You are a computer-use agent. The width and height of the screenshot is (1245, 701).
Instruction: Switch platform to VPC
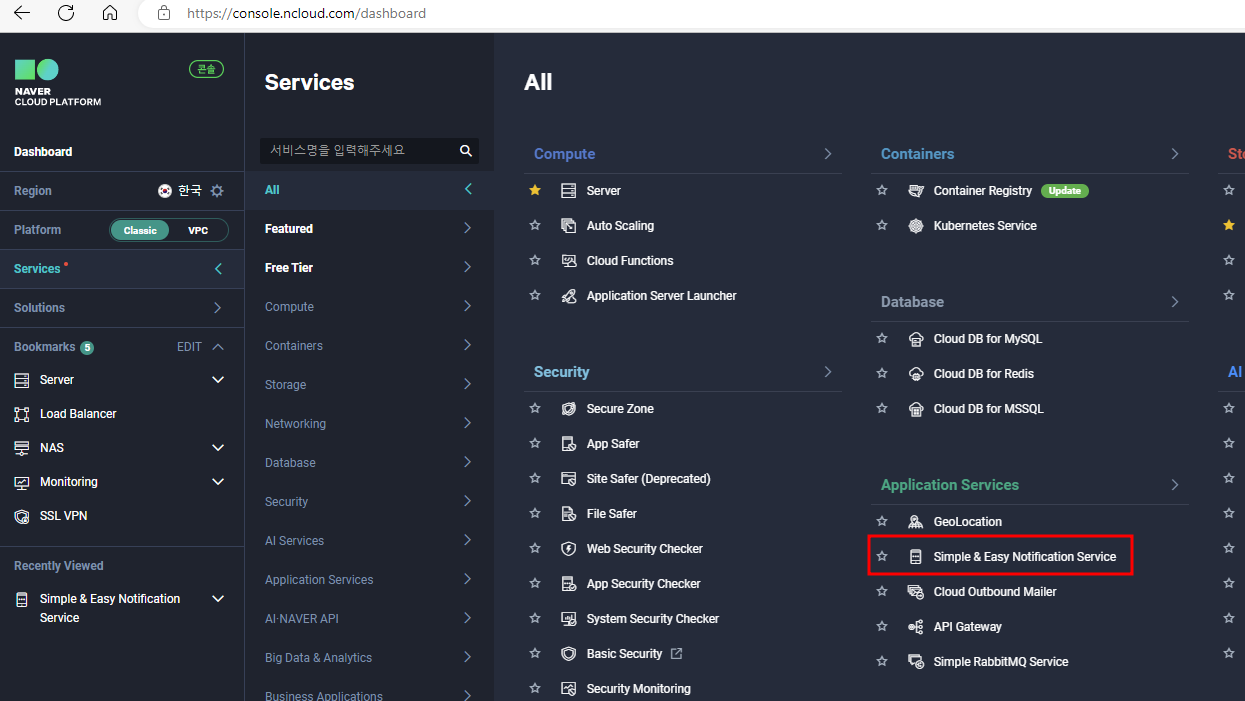tap(198, 230)
